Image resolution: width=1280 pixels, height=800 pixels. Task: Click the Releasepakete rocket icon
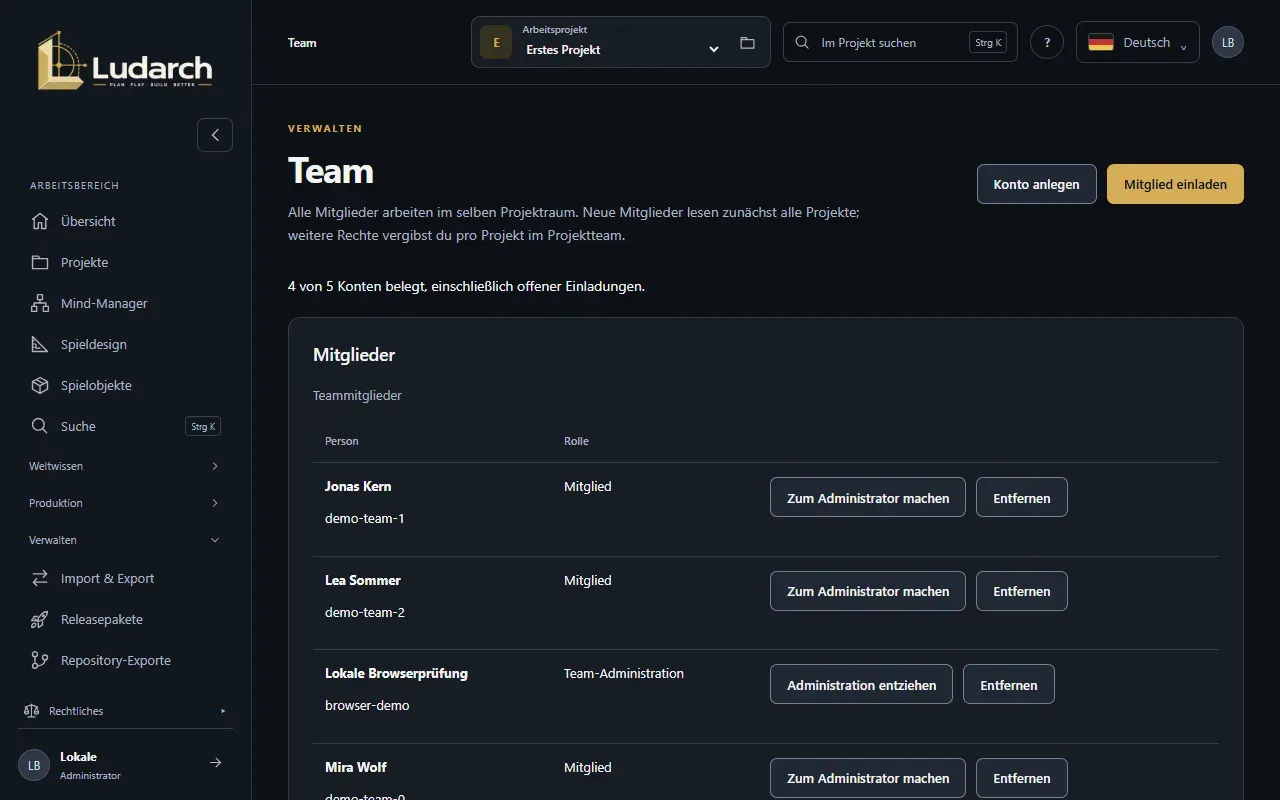[x=40, y=619]
